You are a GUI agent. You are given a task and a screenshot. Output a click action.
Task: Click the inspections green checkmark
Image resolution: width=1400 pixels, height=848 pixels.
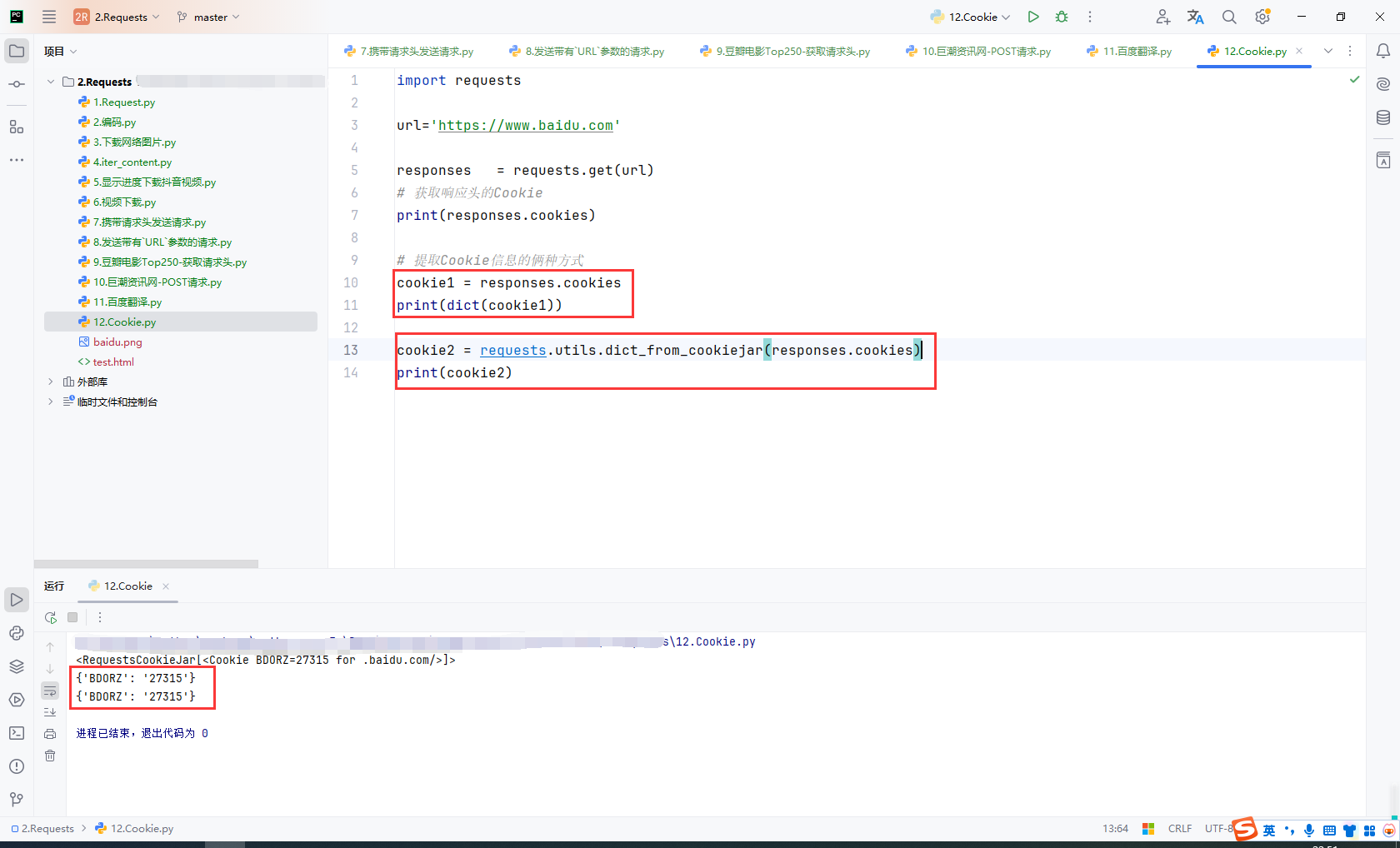coord(1355,80)
